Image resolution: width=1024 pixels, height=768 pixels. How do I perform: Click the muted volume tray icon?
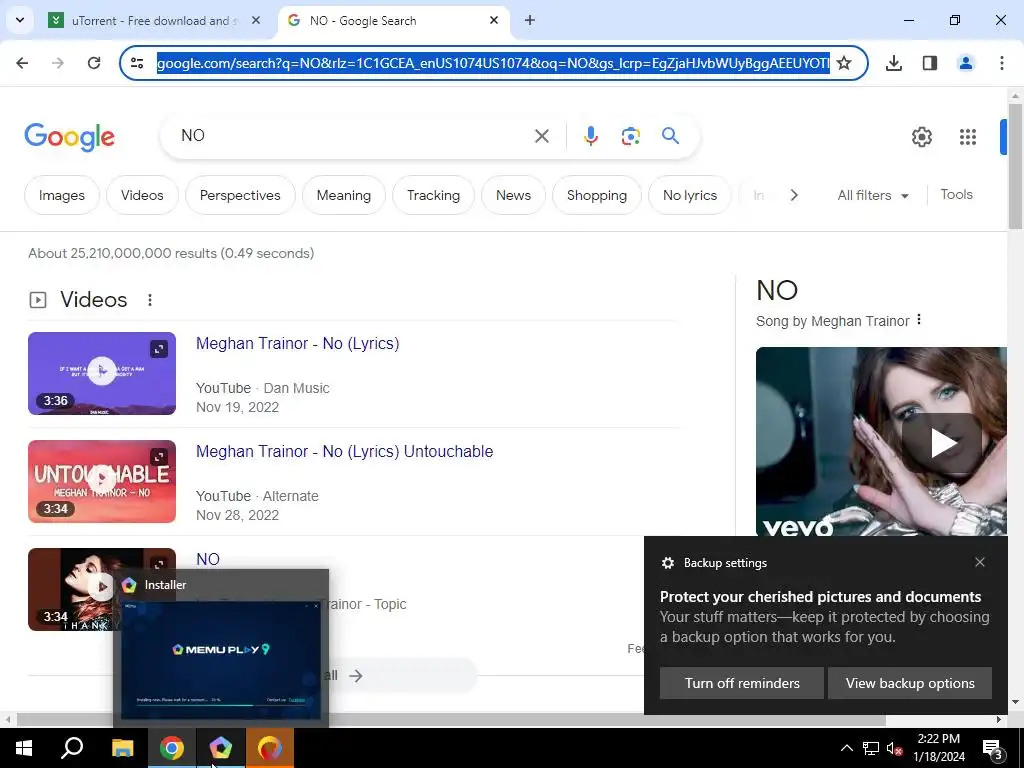[894, 749]
